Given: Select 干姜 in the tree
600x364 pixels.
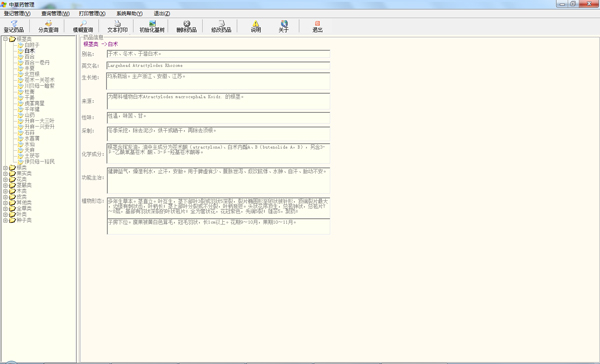Looking at the screenshot, I should tap(29, 97).
